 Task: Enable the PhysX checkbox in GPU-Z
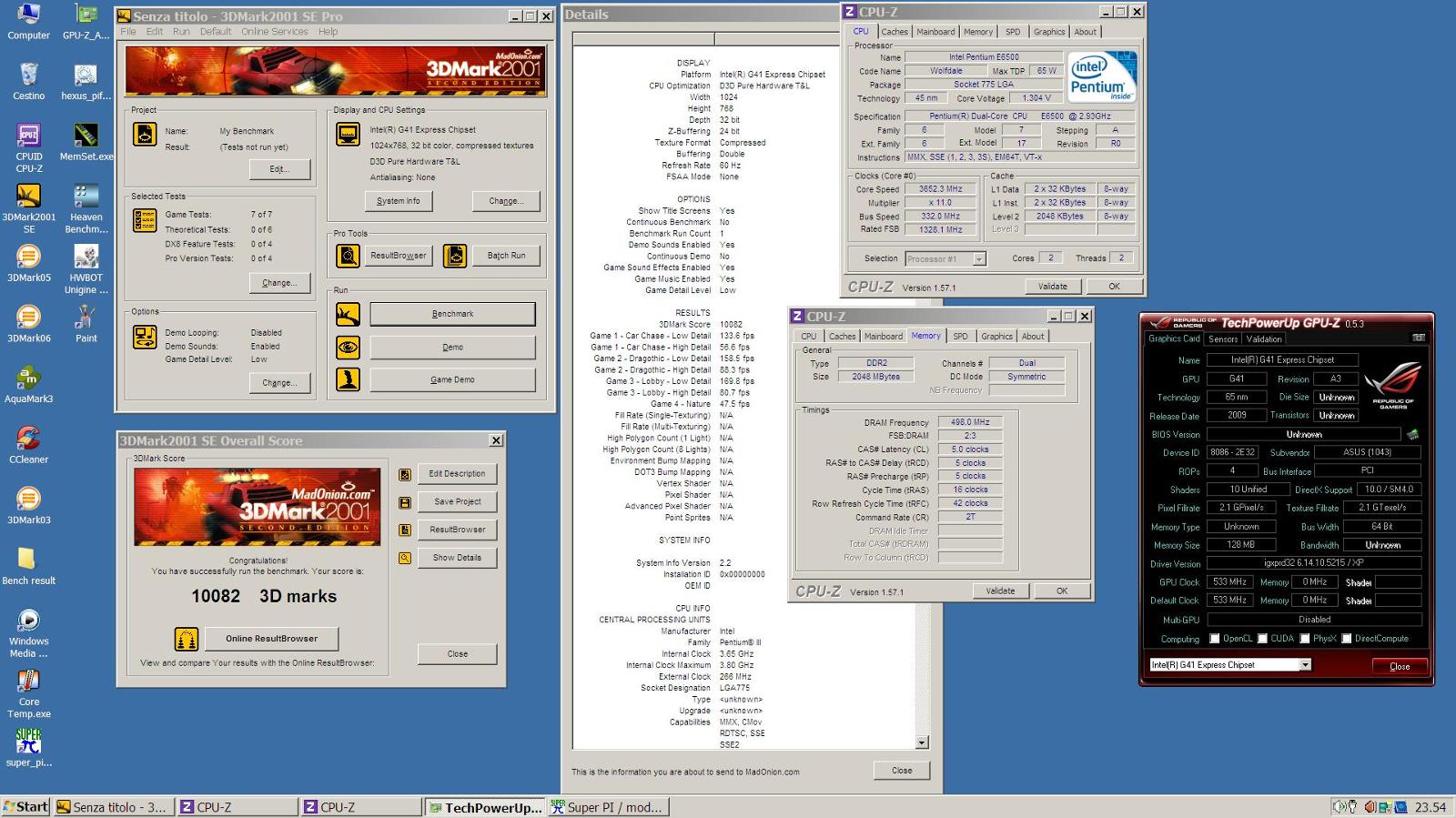pyautogui.click(x=1305, y=639)
